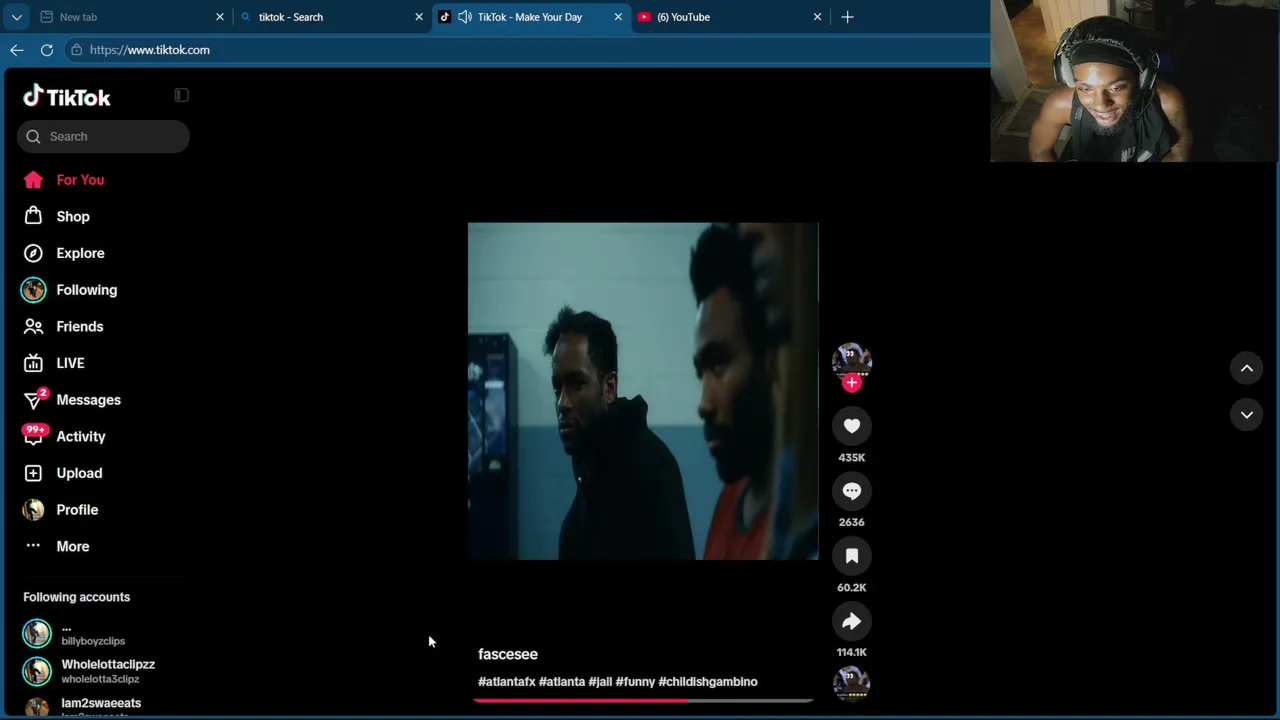1280x720 pixels.
Task: Close the New tab browser tab
Action: 220,17
